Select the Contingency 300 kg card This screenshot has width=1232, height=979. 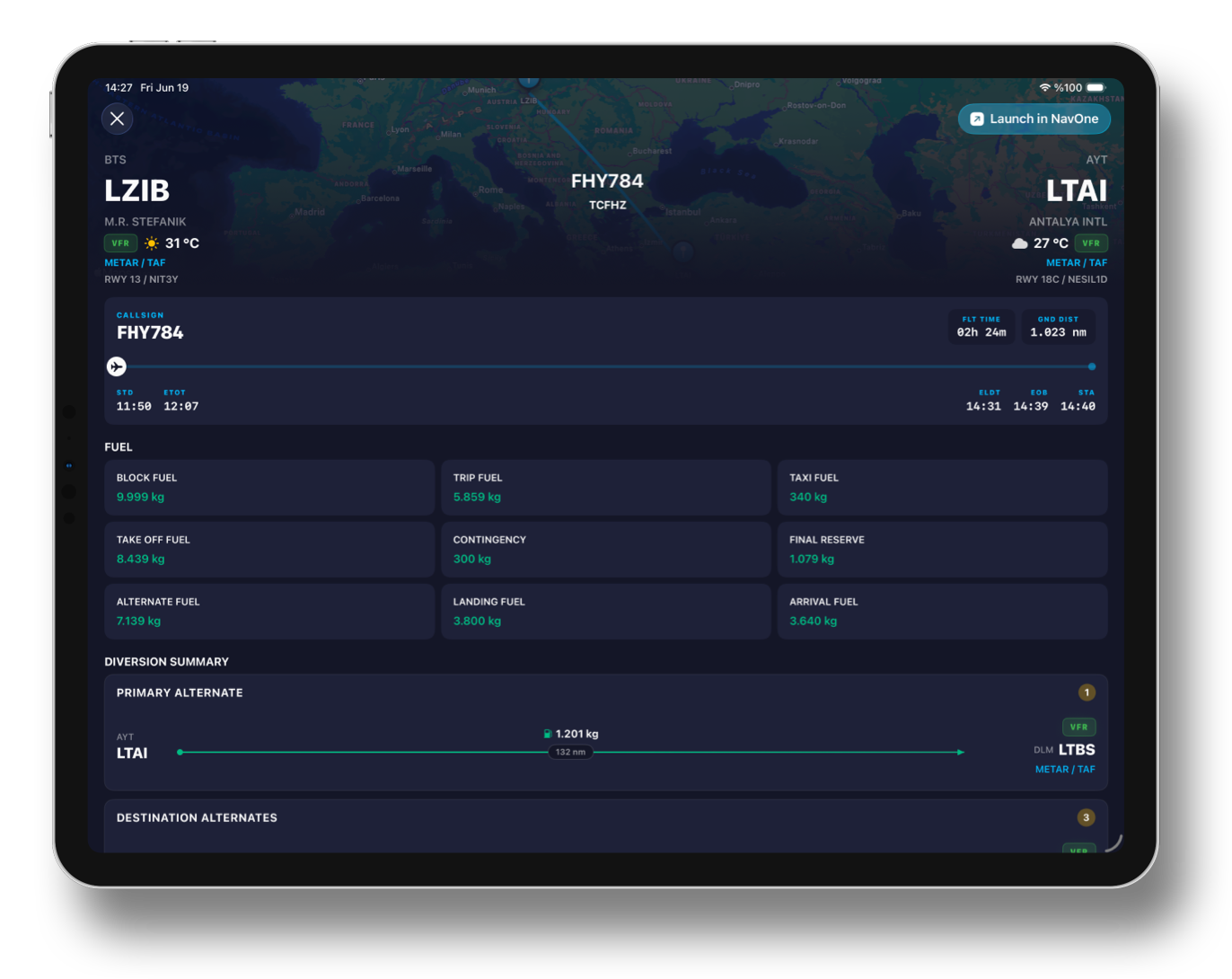click(606, 550)
